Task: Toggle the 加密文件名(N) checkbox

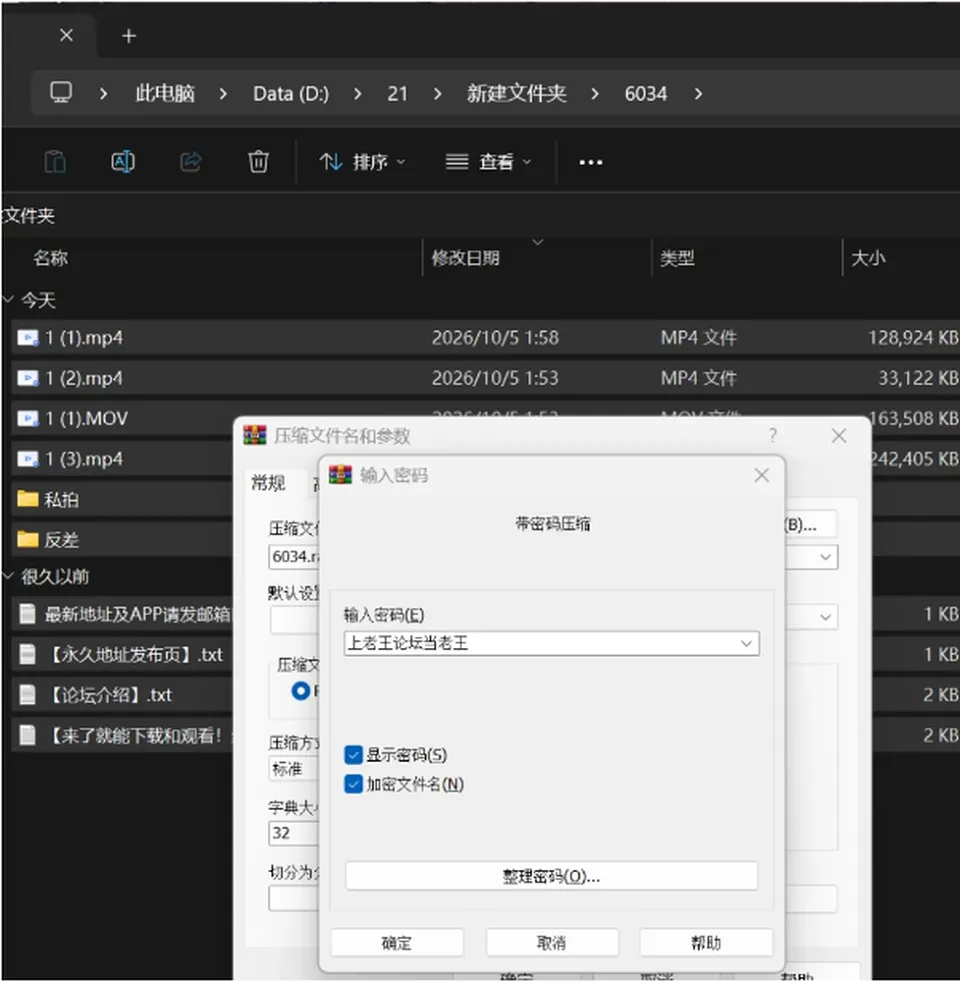Action: pyautogui.click(x=353, y=784)
